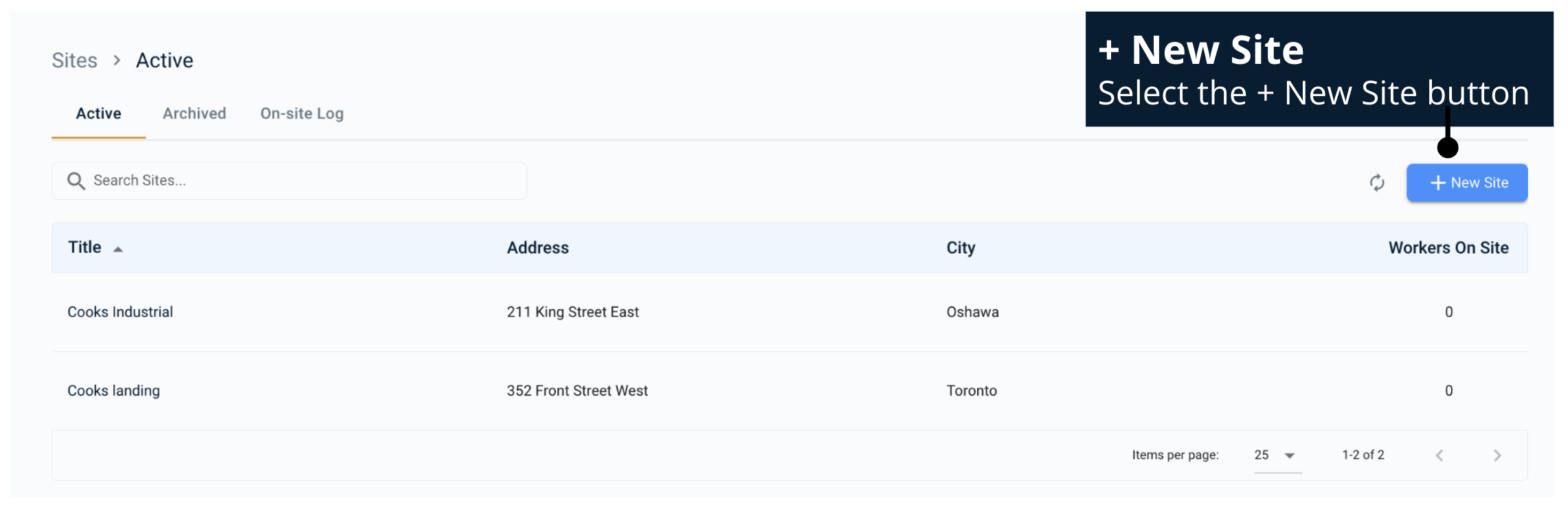
Task: Switch to the Archived tab
Action: point(194,114)
